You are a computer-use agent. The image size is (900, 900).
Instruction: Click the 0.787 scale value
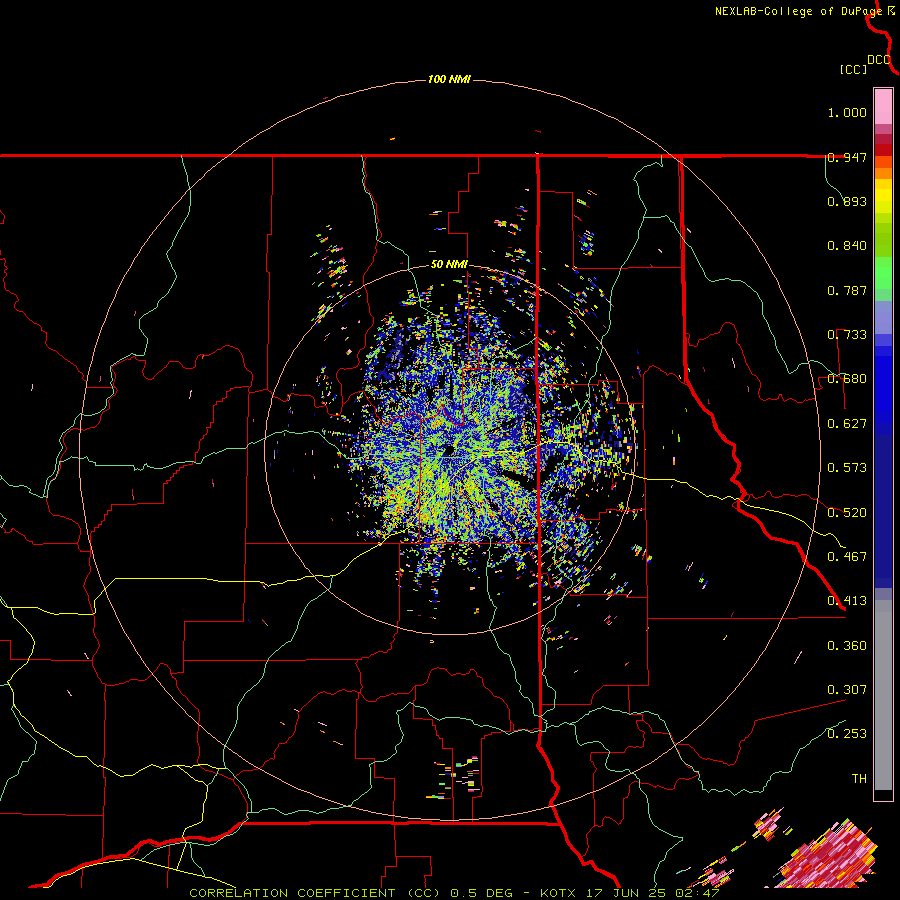(x=847, y=290)
